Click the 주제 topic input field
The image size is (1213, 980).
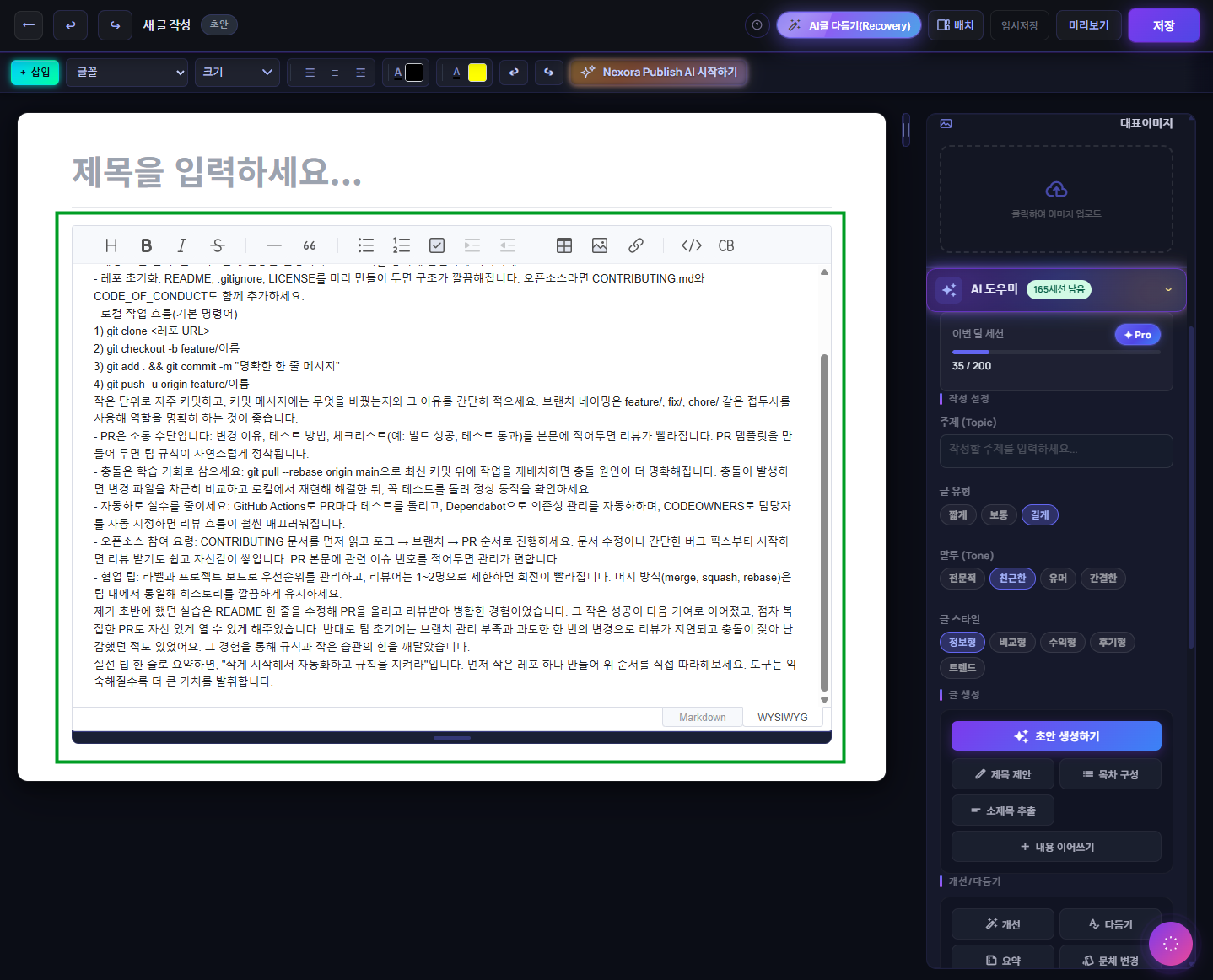pyautogui.click(x=1056, y=450)
